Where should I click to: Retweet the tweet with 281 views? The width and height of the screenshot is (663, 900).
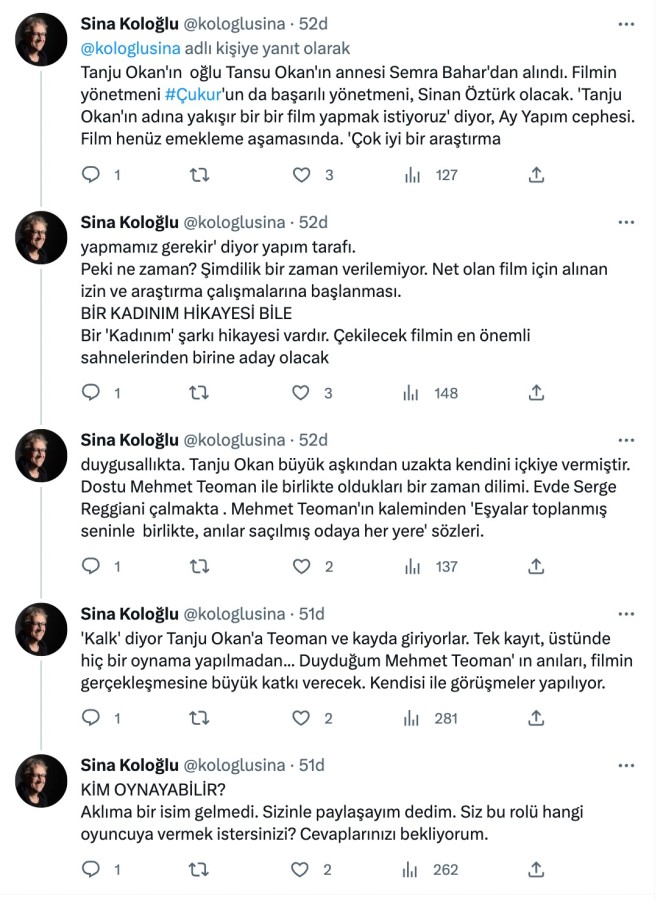click(x=199, y=717)
